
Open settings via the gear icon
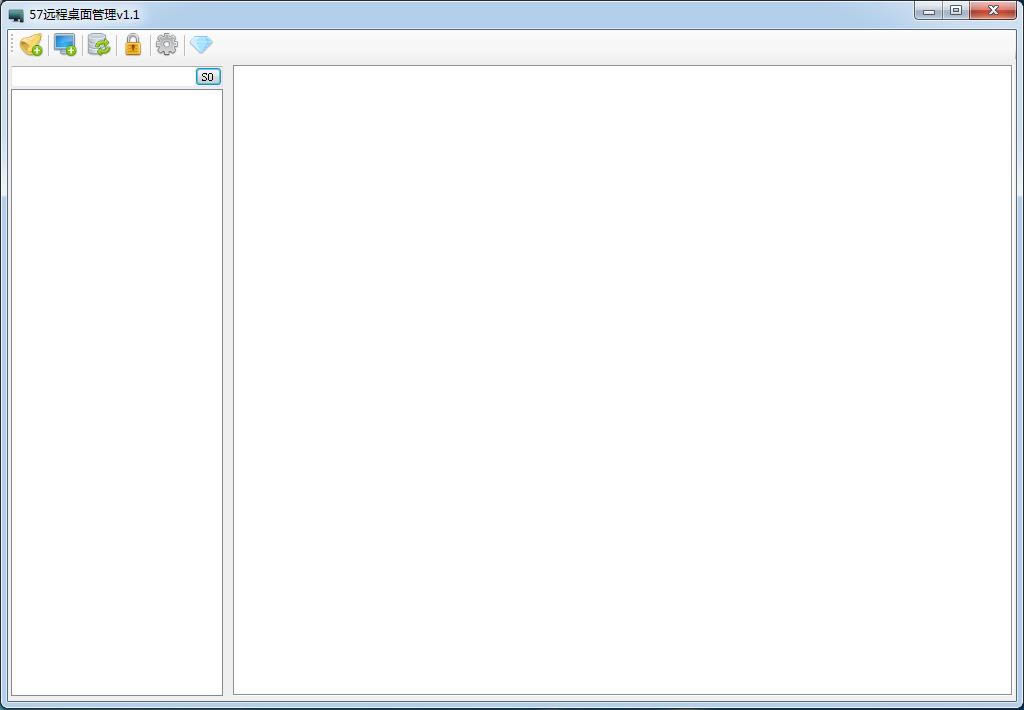pyautogui.click(x=167, y=45)
